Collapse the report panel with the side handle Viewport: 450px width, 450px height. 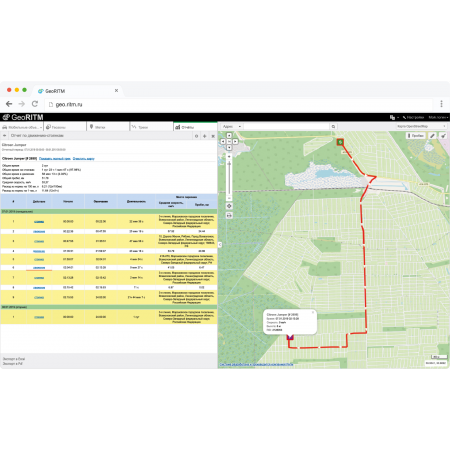[220, 245]
